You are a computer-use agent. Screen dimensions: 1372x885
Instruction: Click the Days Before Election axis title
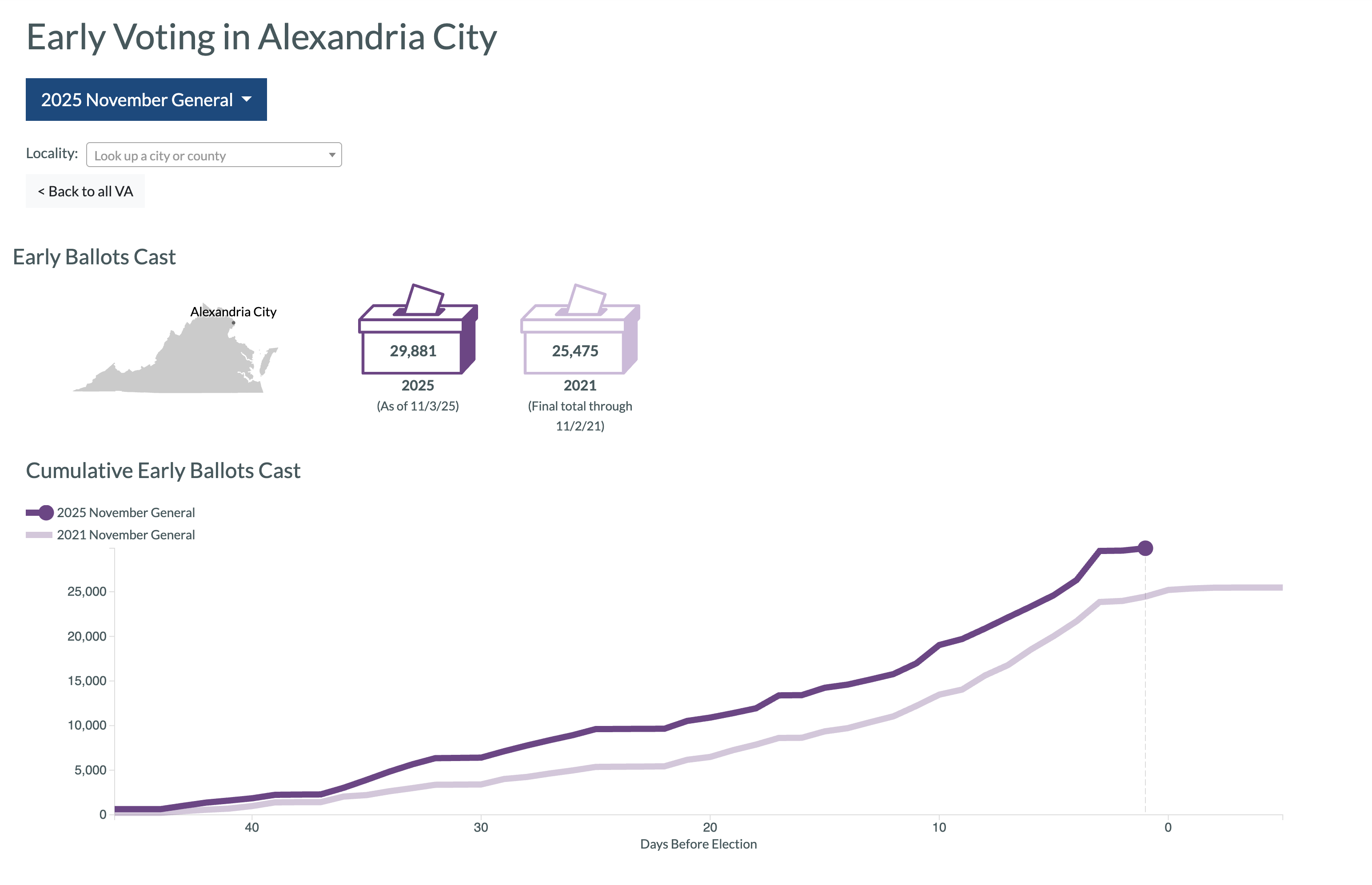click(698, 844)
